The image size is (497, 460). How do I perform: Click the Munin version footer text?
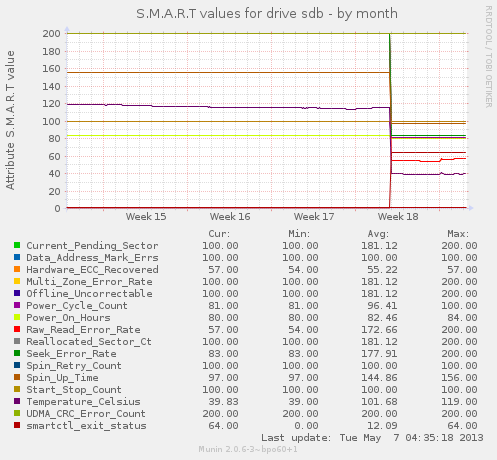248,449
